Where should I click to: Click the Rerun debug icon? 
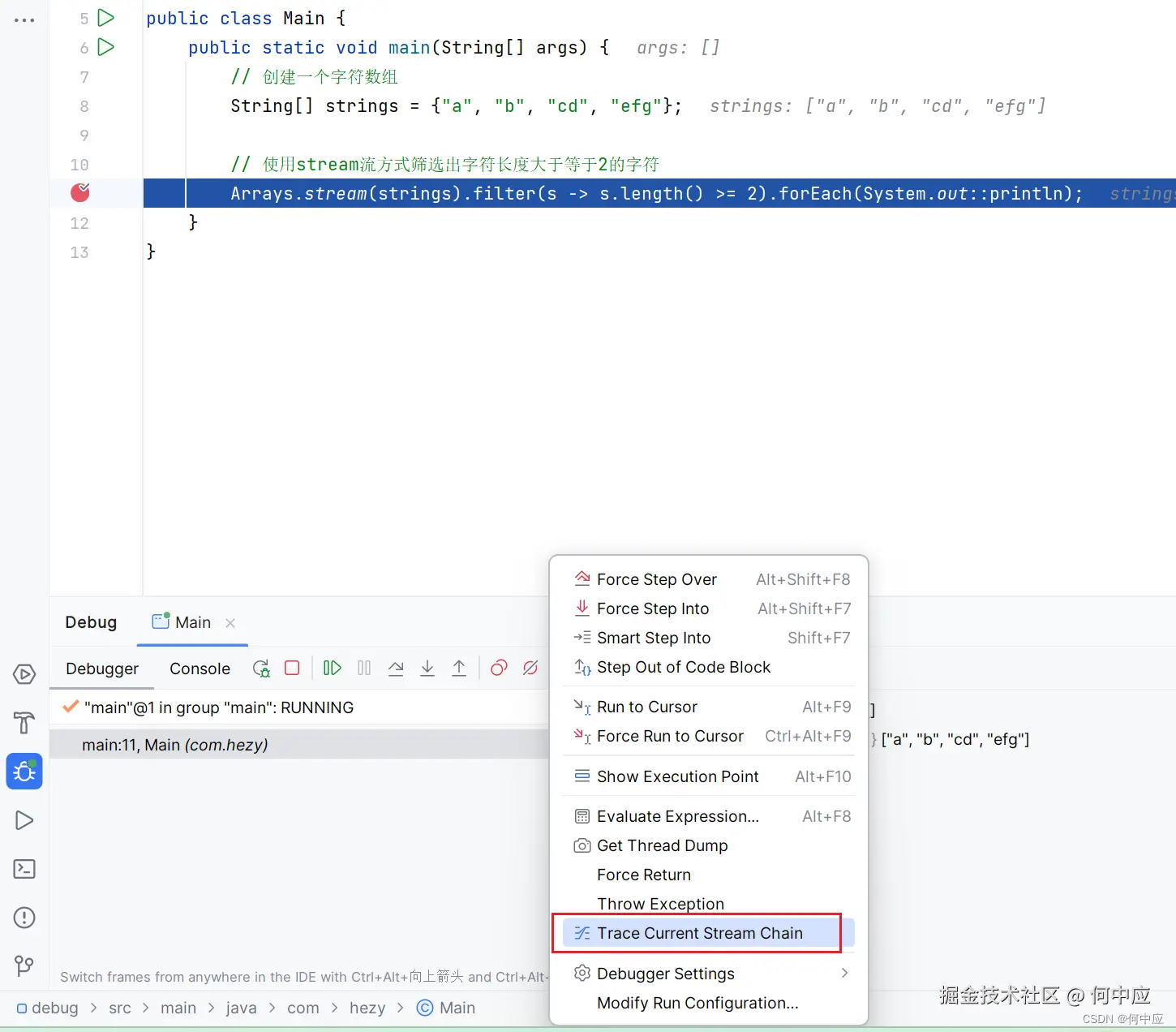[261, 669]
